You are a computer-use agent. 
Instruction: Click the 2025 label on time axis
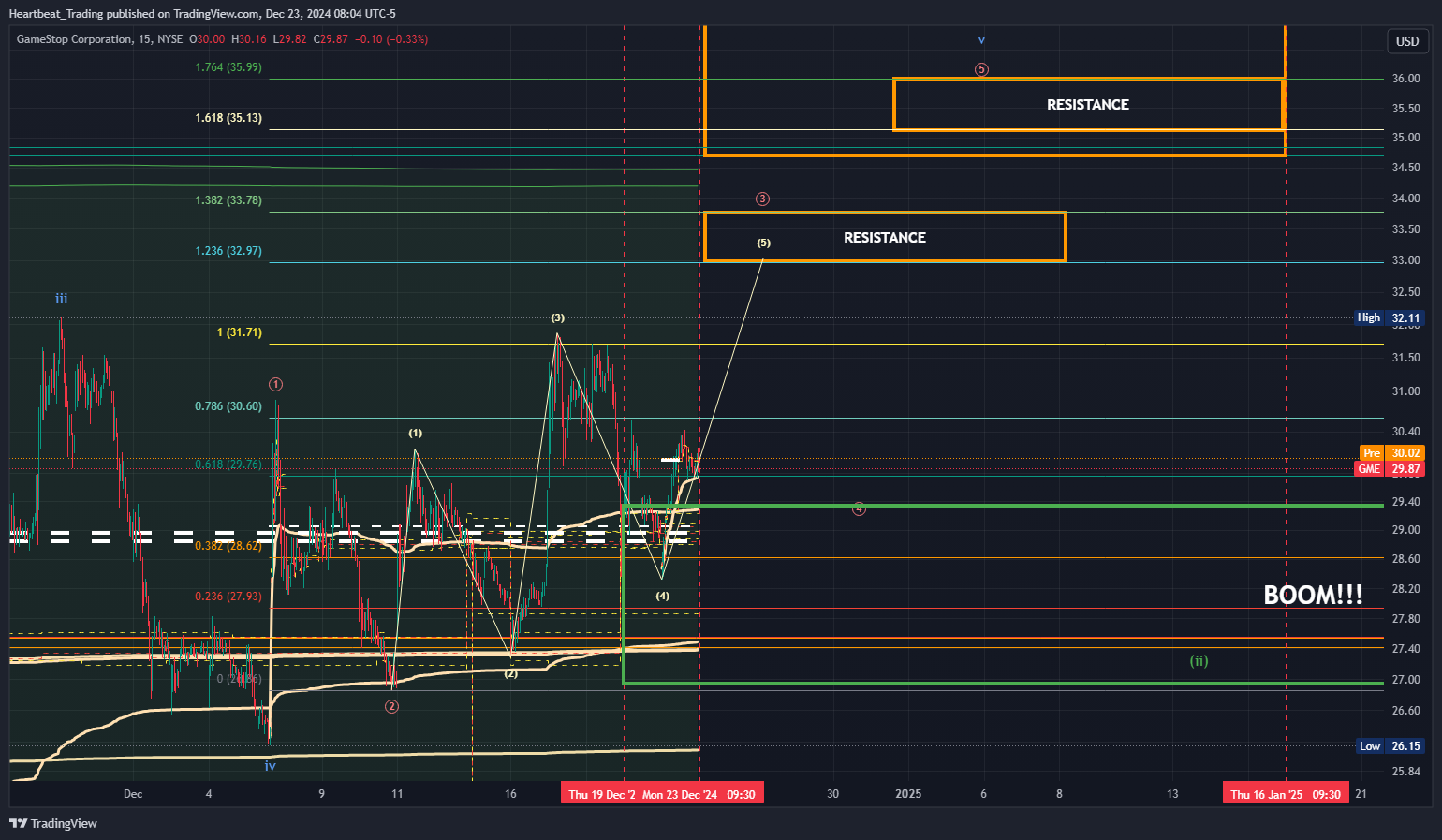pos(908,794)
